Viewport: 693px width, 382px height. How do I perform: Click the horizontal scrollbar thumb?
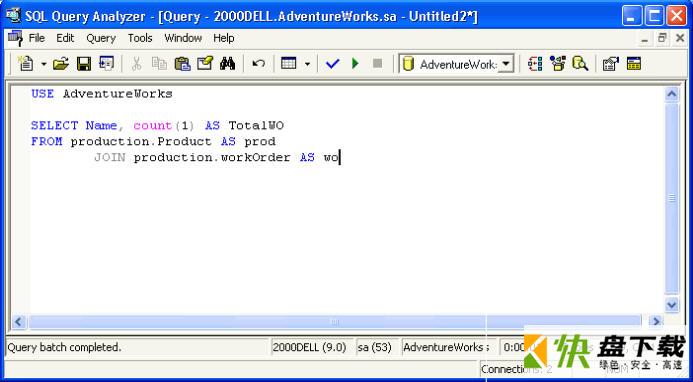click(335, 321)
